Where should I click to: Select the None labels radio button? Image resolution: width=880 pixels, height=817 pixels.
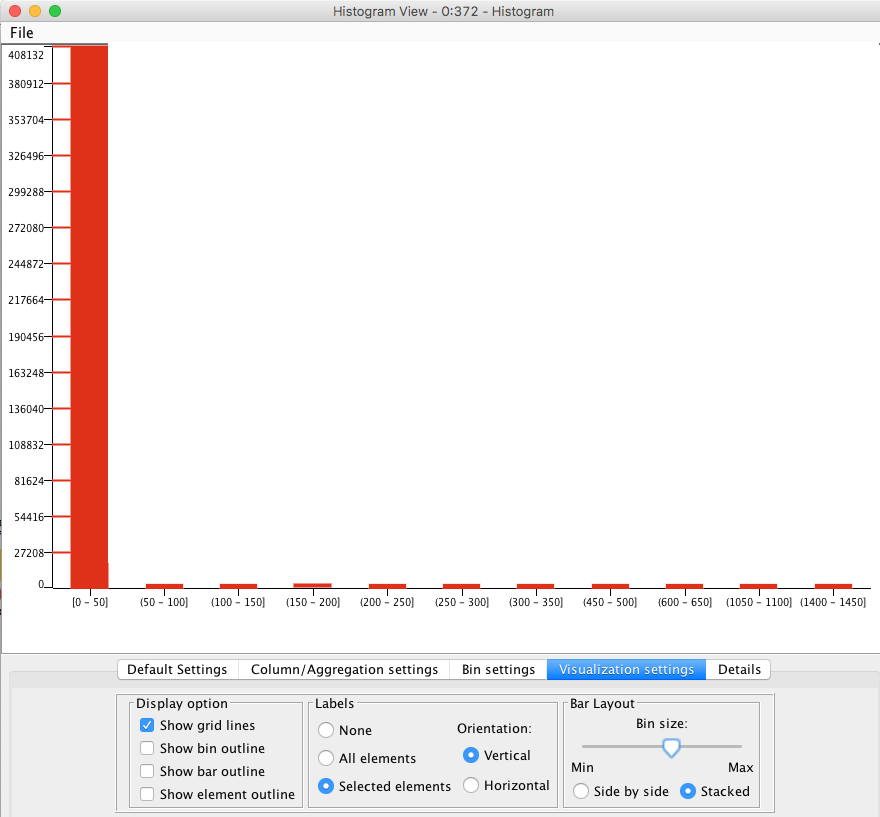(x=326, y=730)
